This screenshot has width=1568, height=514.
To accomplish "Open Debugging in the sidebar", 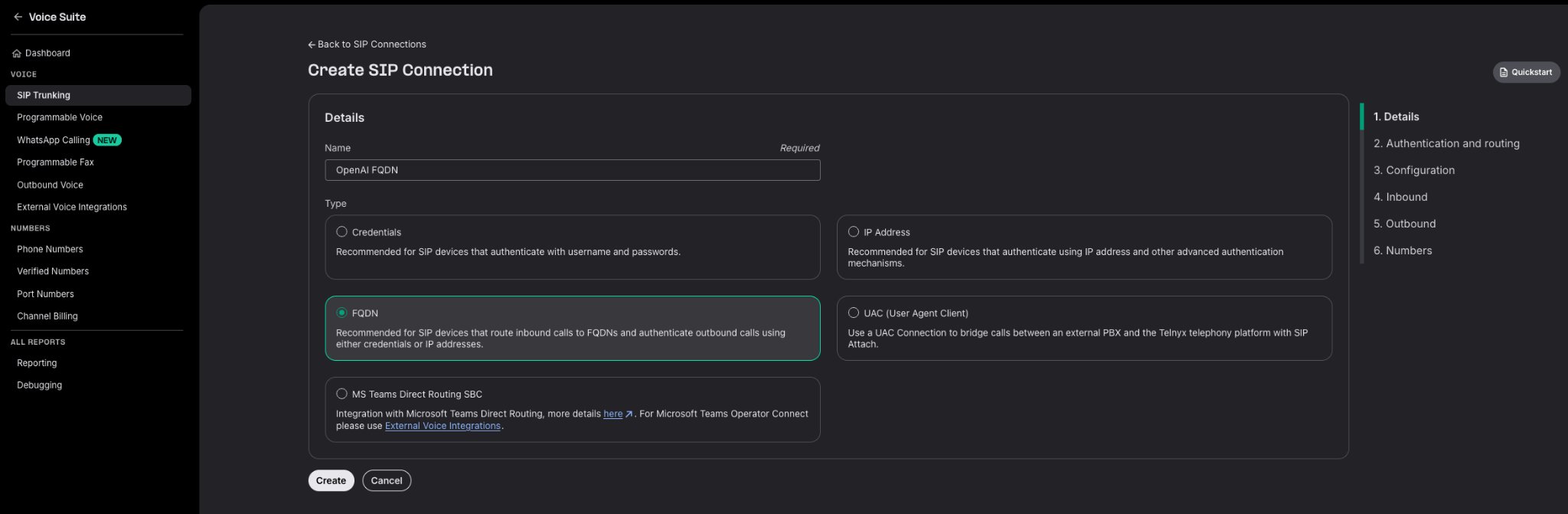I will (x=39, y=385).
